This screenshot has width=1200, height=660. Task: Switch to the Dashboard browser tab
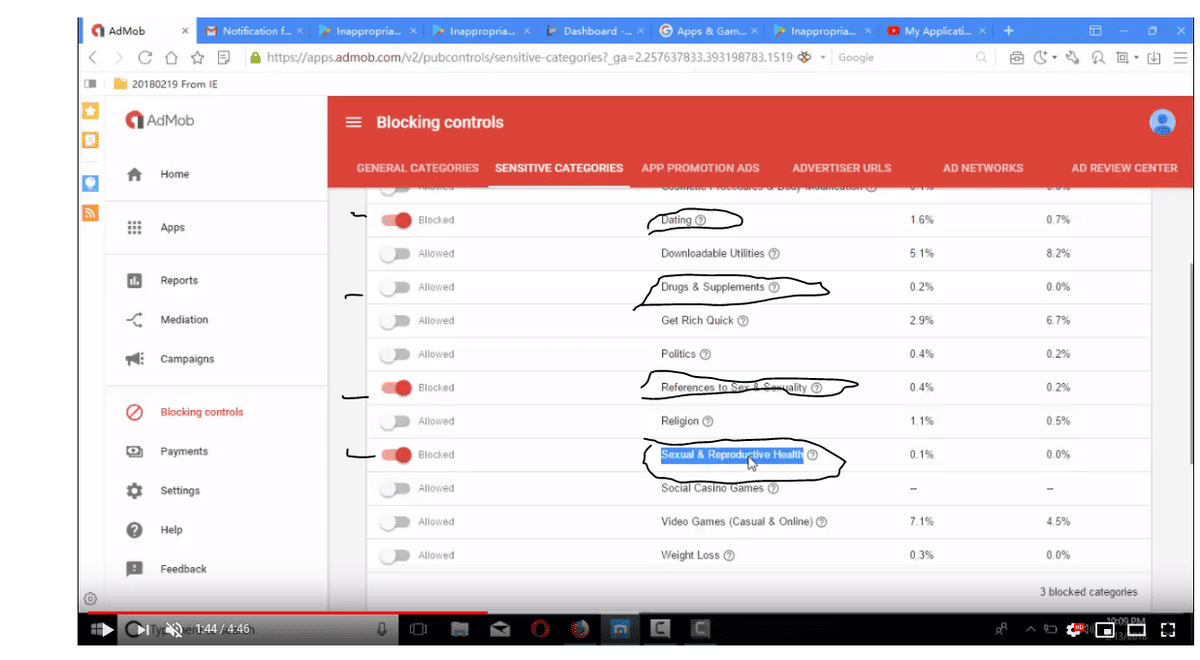597,31
